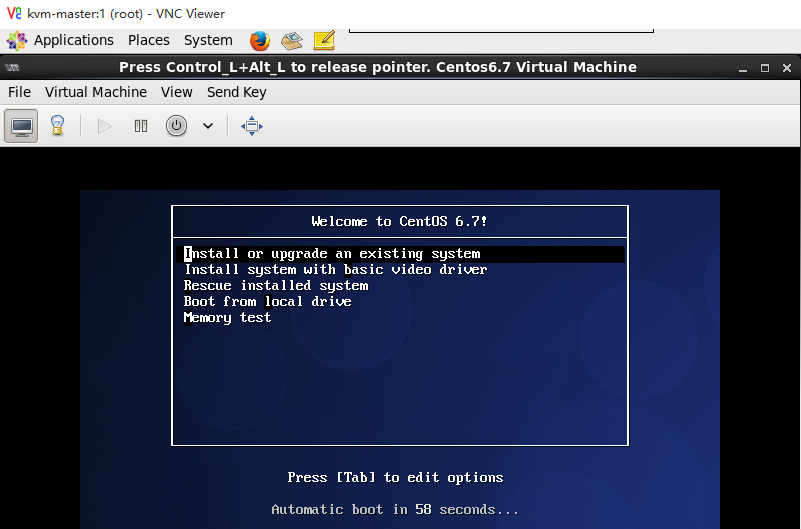Open the View menu
The image size is (801, 529).
(177, 92)
